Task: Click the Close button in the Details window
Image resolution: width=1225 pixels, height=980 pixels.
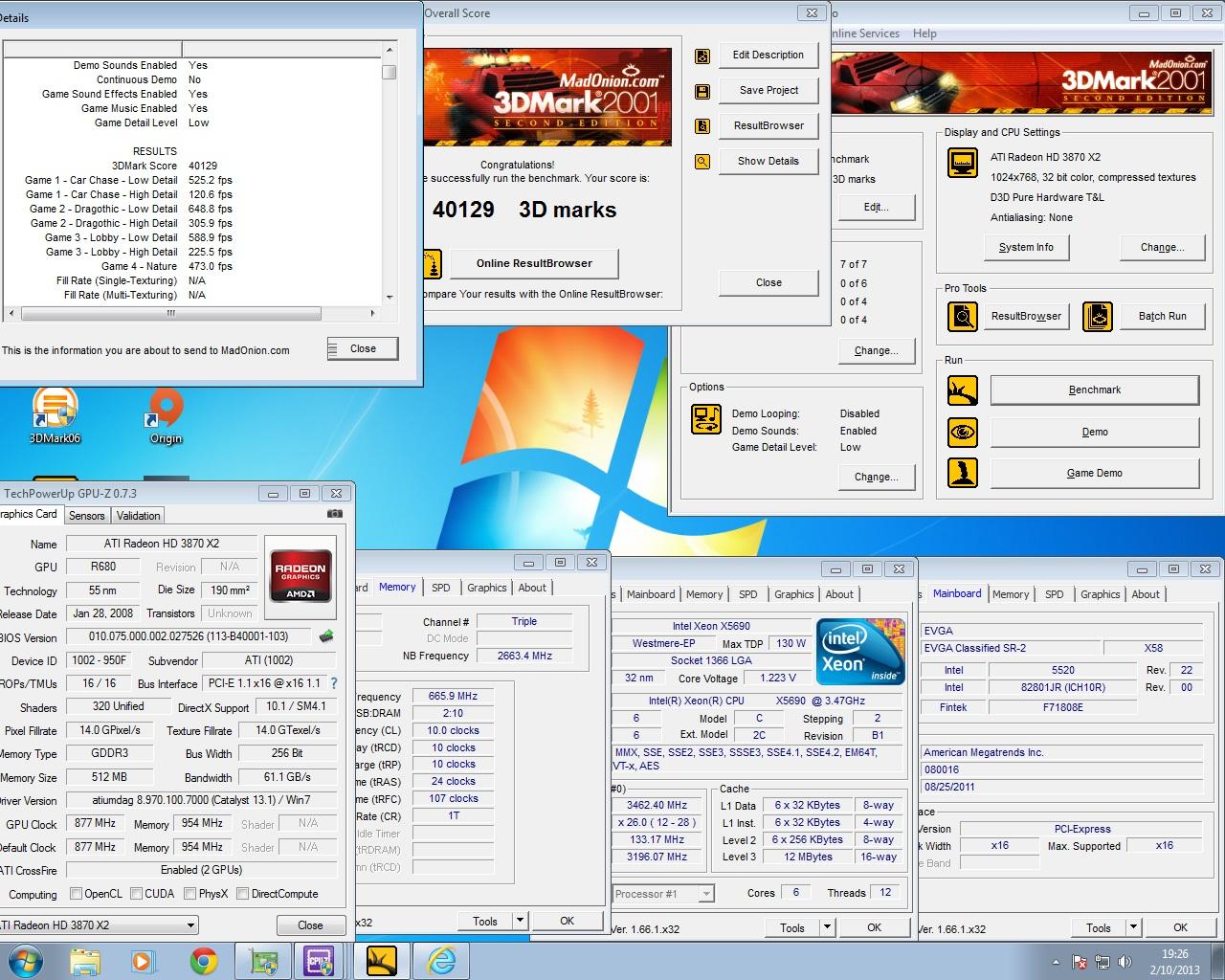Action: (363, 349)
